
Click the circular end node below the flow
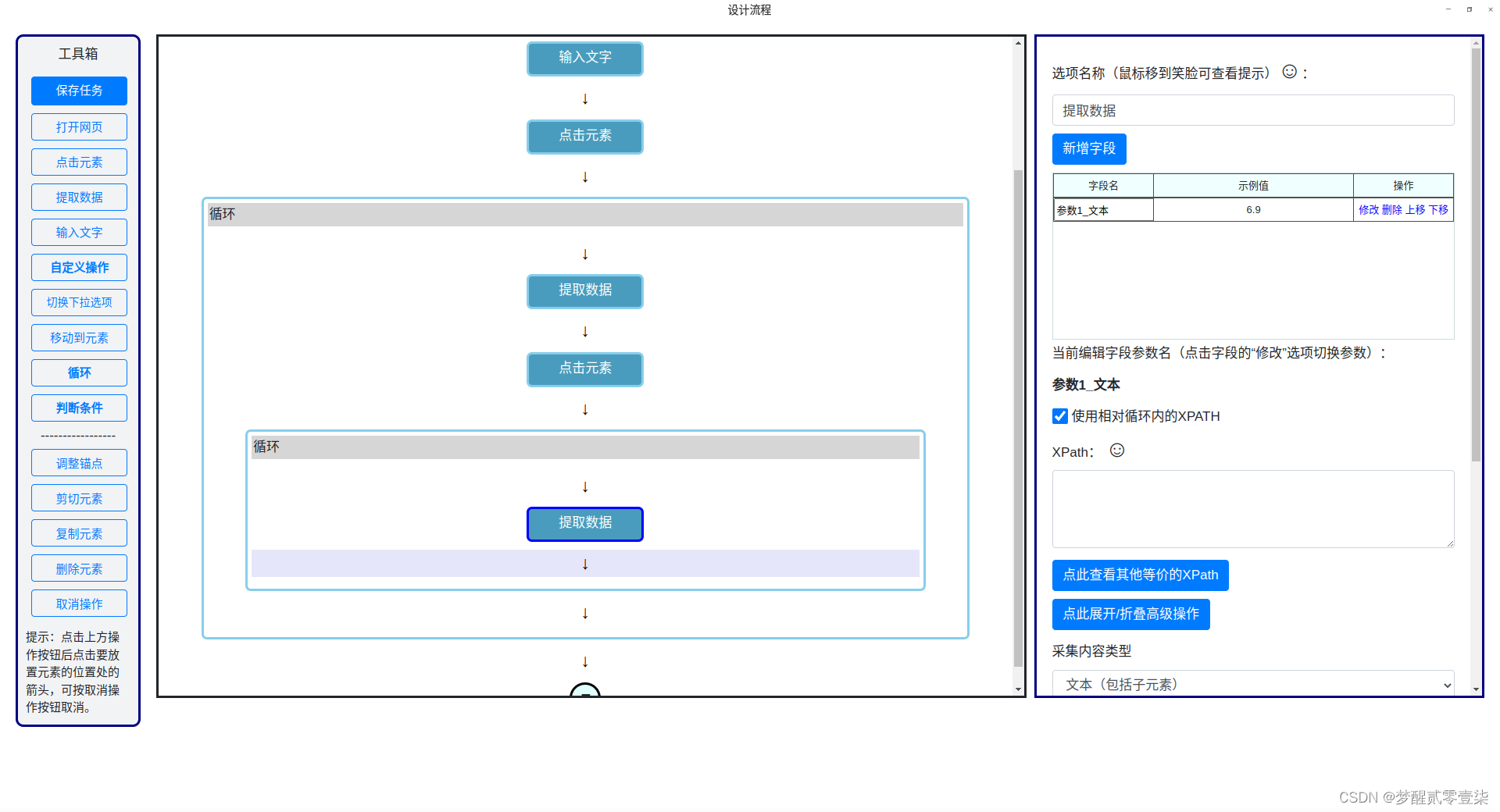[x=585, y=689]
